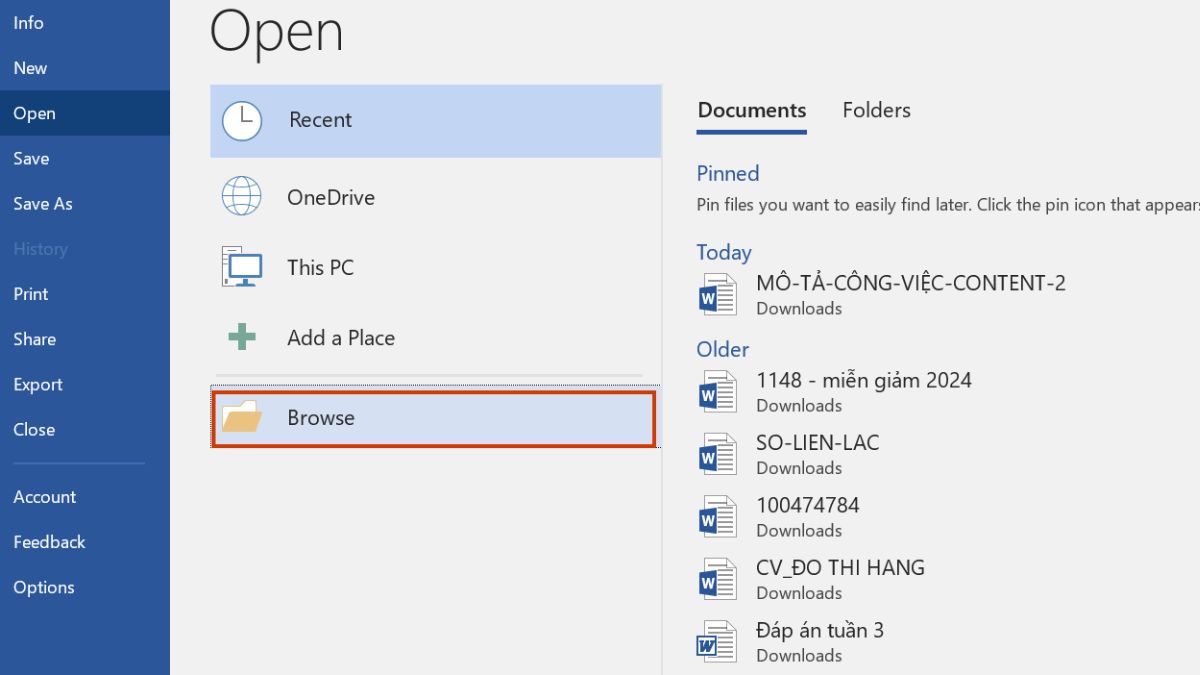
Task: Select the Recent location label
Action: point(320,120)
